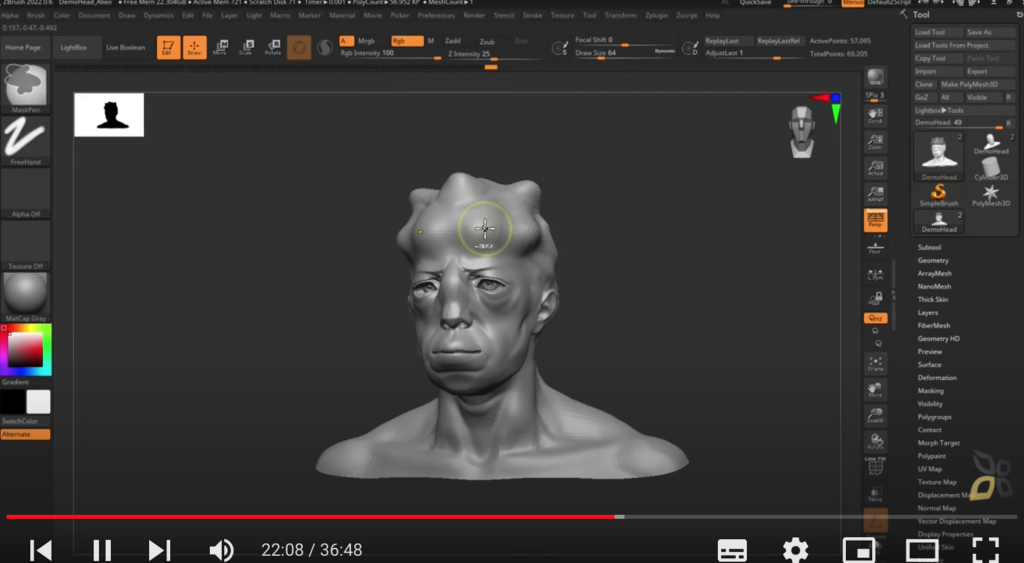1024x563 pixels.
Task: Toggle Persp perspective view
Action: (875, 220)
